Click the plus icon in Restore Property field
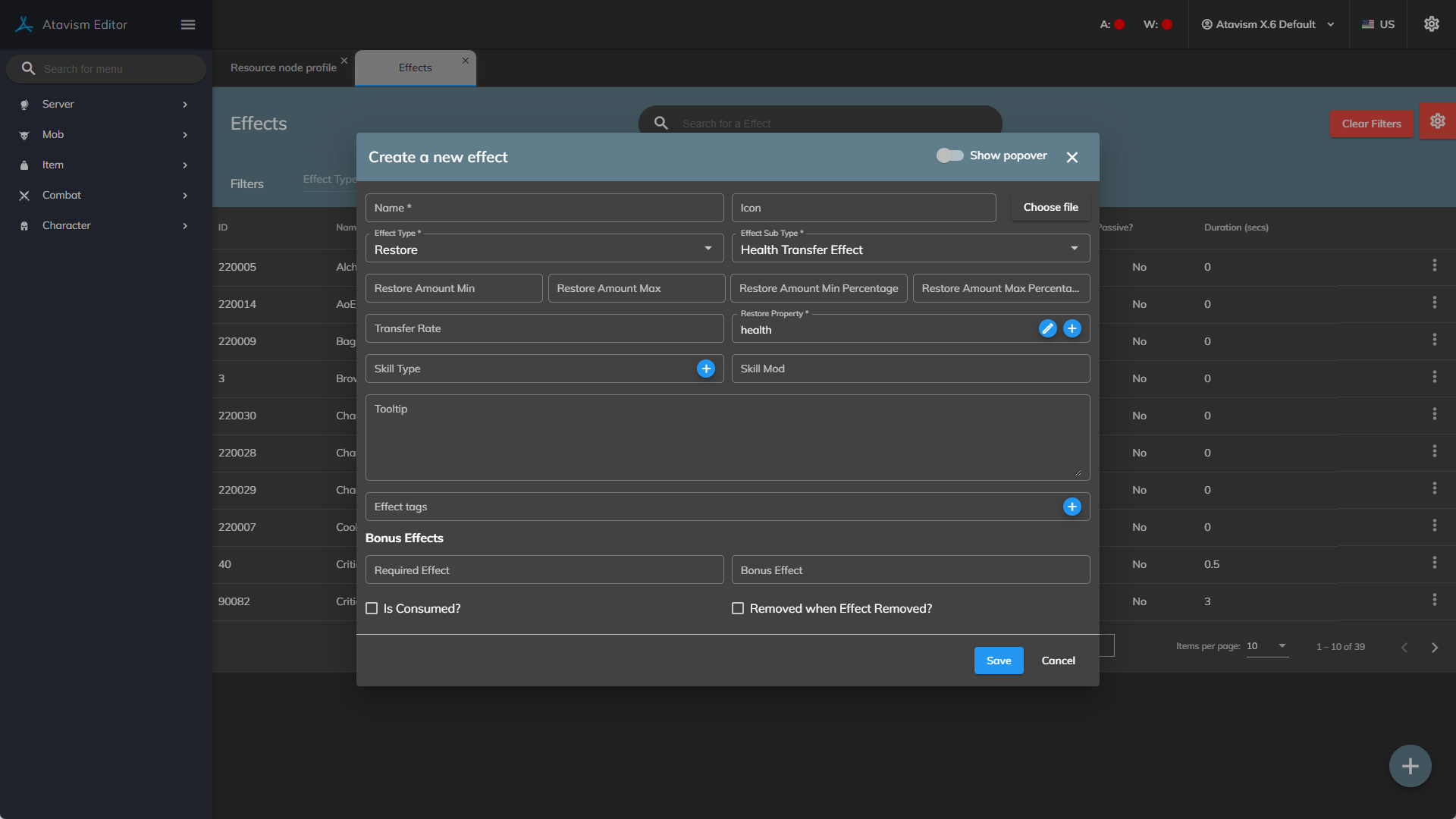The height and width of the screenshot is (819, 1456). coord(1072,328)
